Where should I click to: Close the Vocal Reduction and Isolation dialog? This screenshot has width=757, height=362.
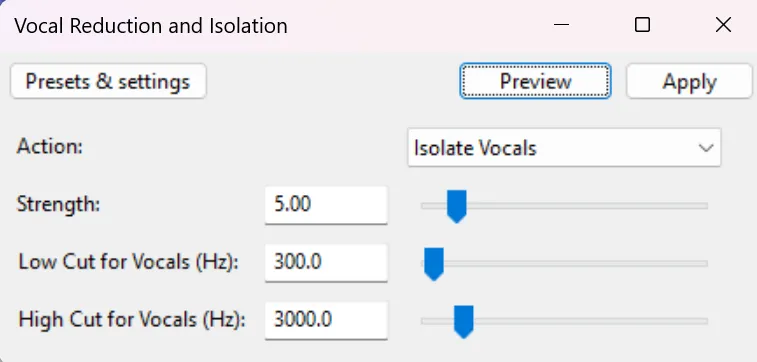[x=723, y=25]
